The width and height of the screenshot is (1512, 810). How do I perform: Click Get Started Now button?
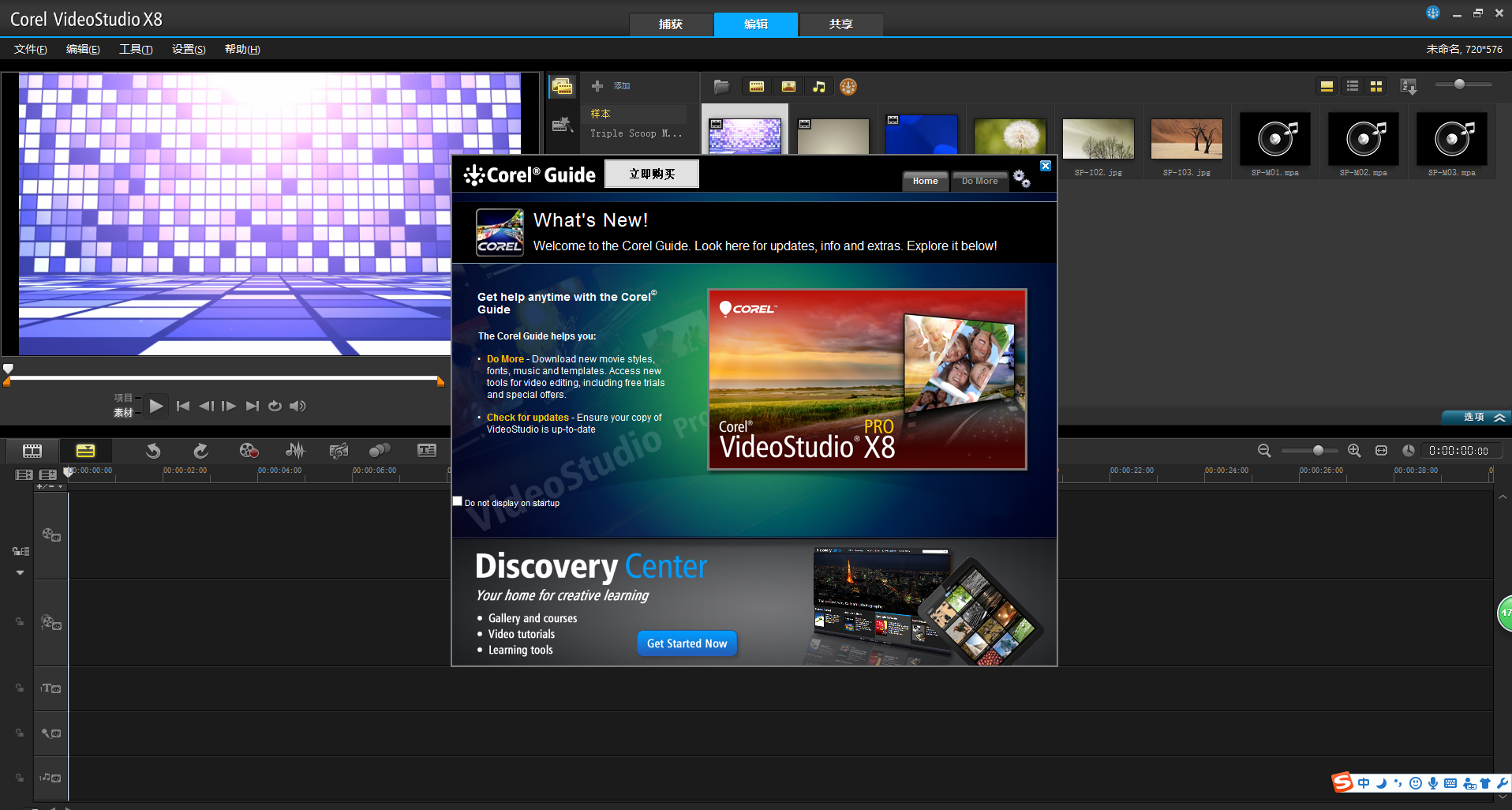[x=687, y=643]
